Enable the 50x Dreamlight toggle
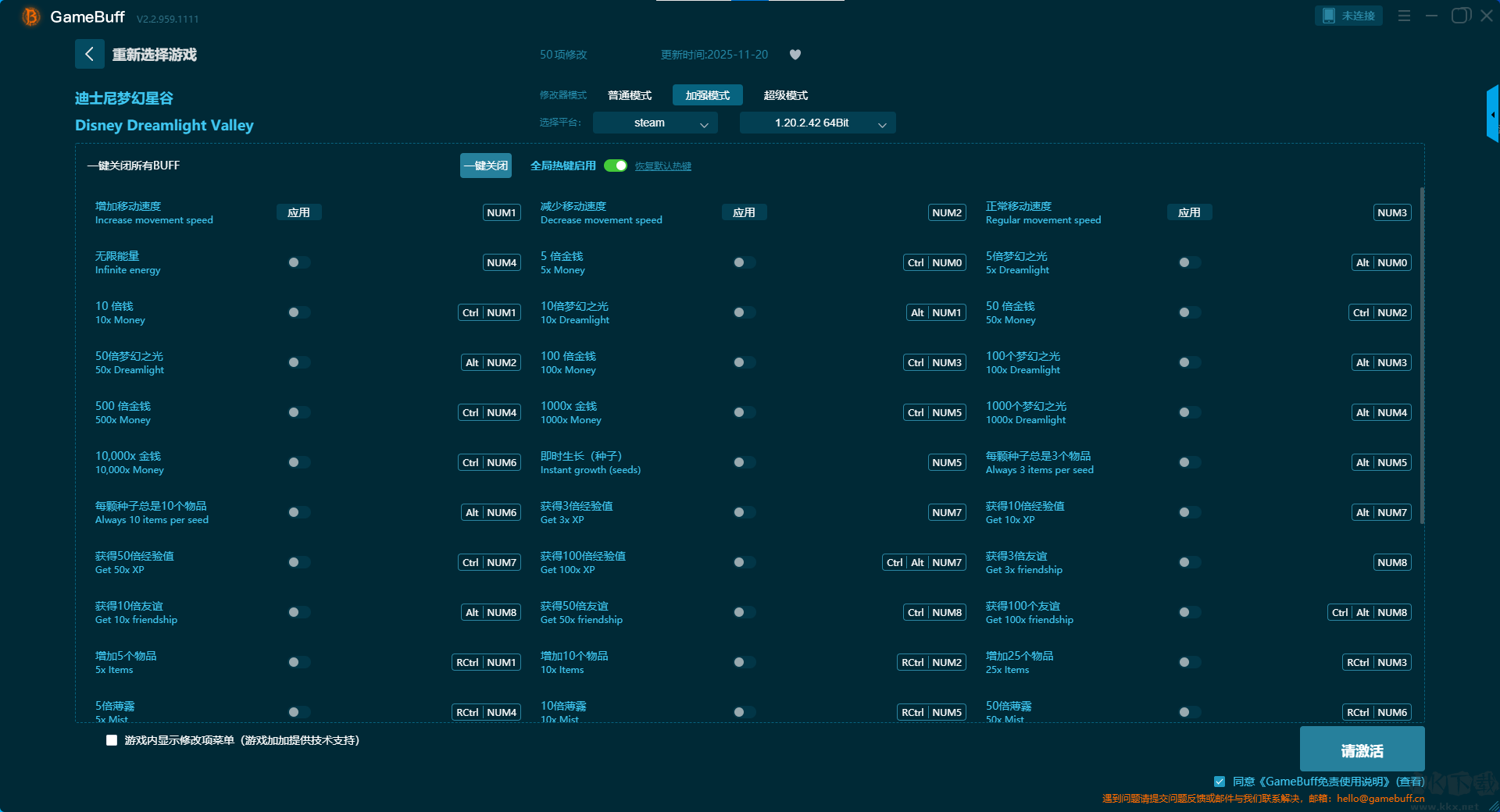 299,362
